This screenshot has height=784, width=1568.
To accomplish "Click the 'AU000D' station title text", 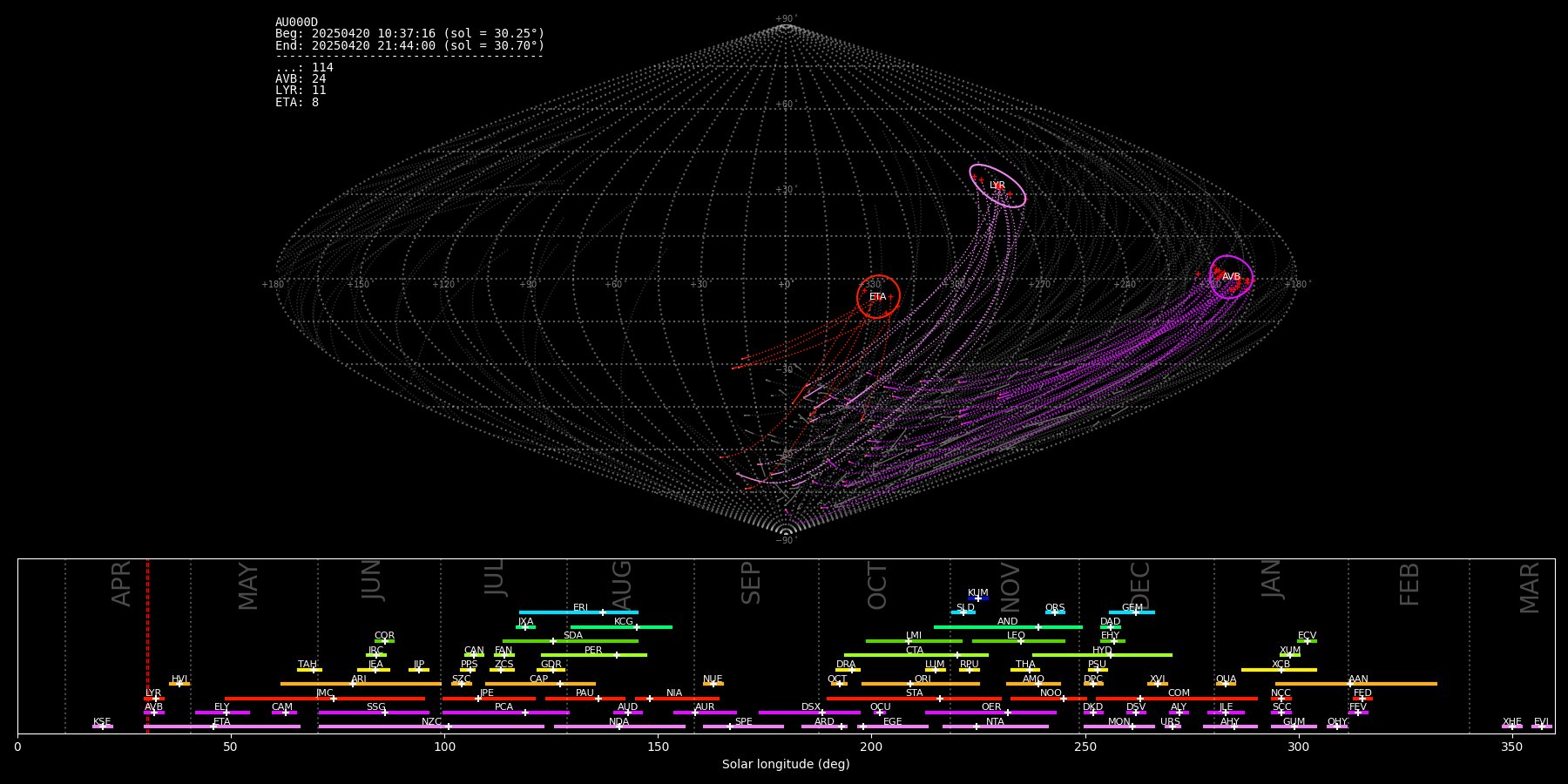I will (x=296, y=23).
